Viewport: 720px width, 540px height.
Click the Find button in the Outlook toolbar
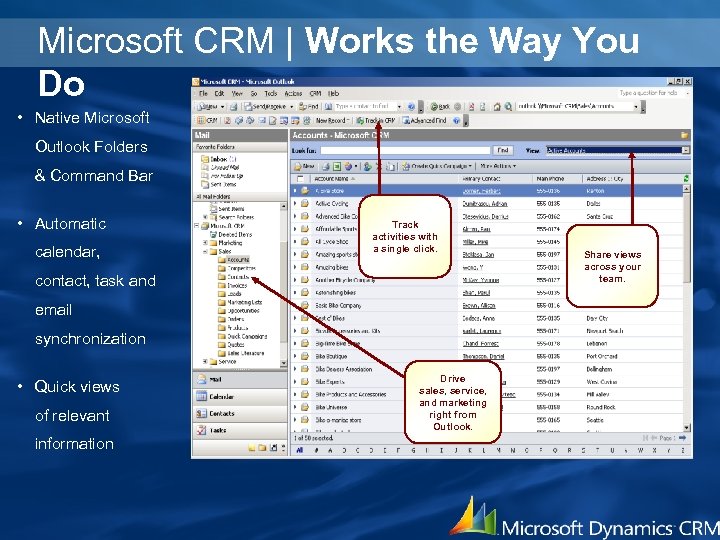click(x=308, y=107)
